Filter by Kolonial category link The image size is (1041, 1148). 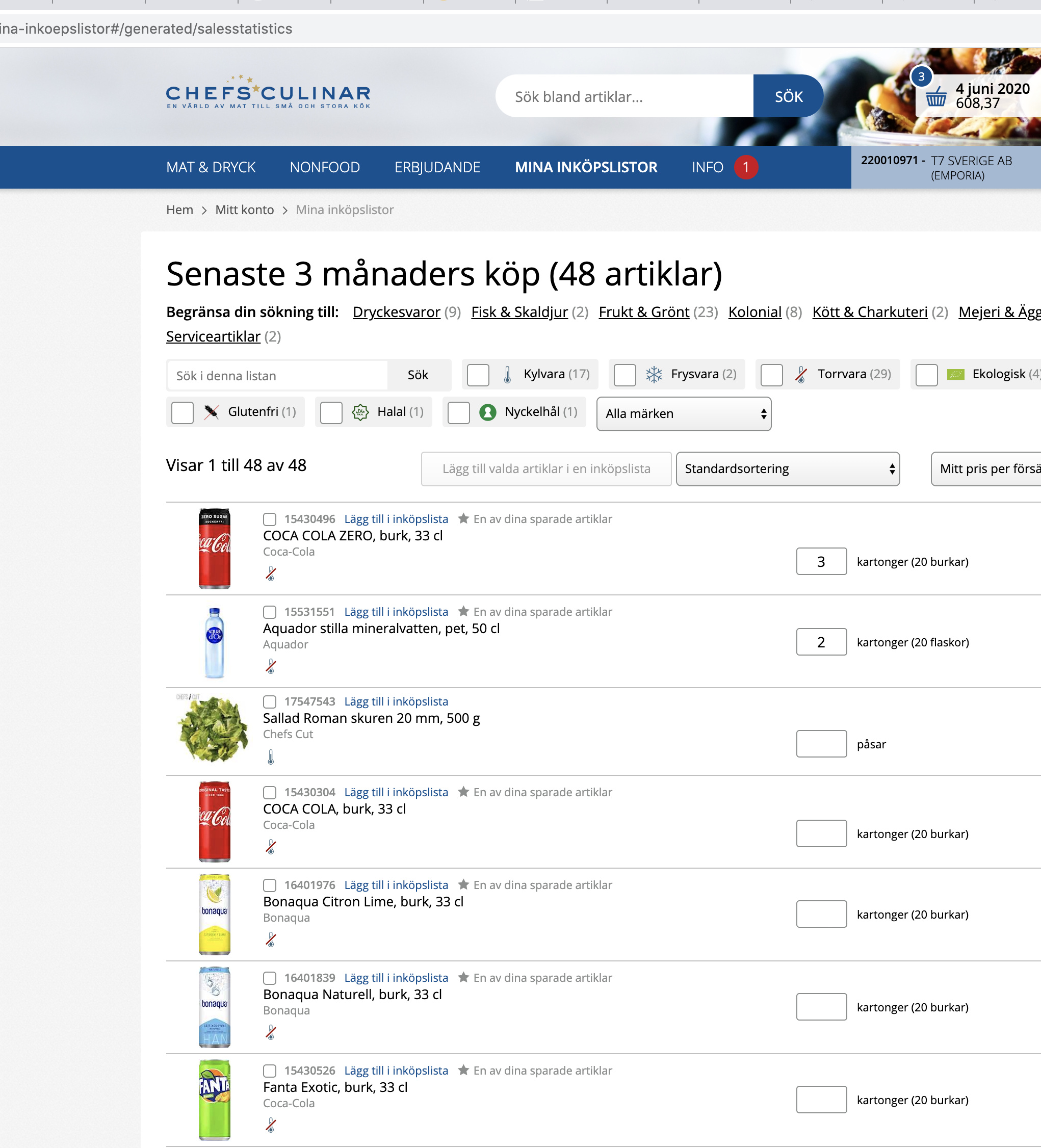point(754,312)
